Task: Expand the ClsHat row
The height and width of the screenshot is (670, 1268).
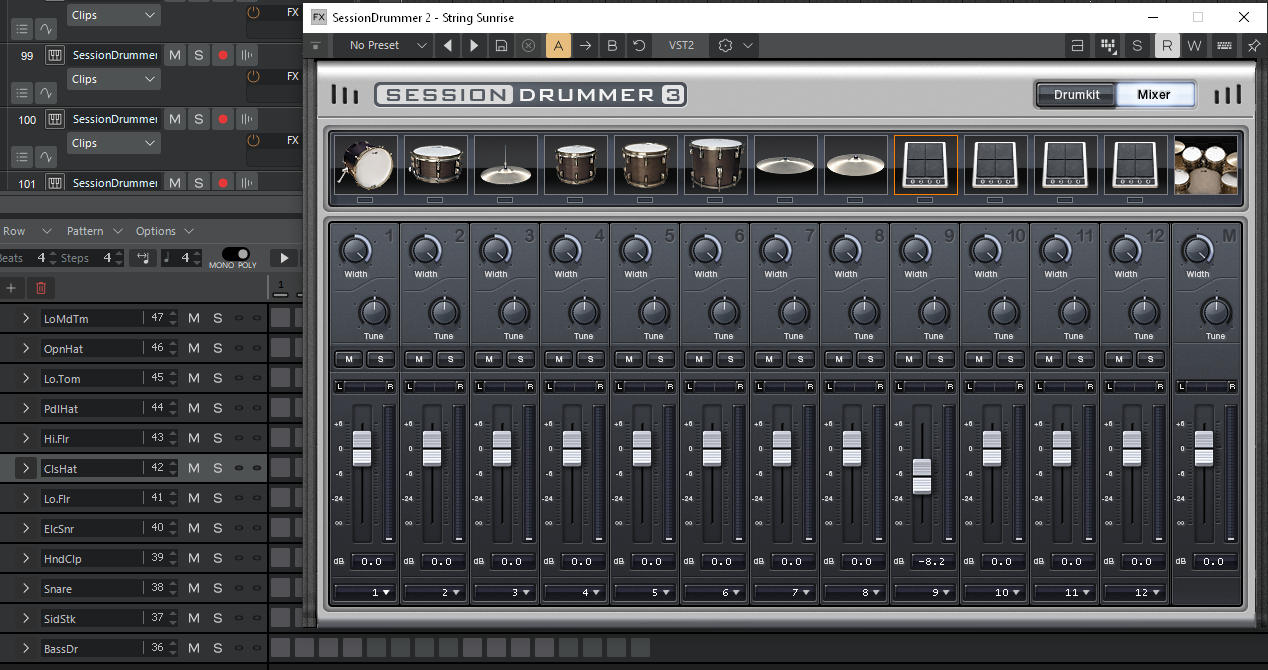Action: (x=26, y=468)
